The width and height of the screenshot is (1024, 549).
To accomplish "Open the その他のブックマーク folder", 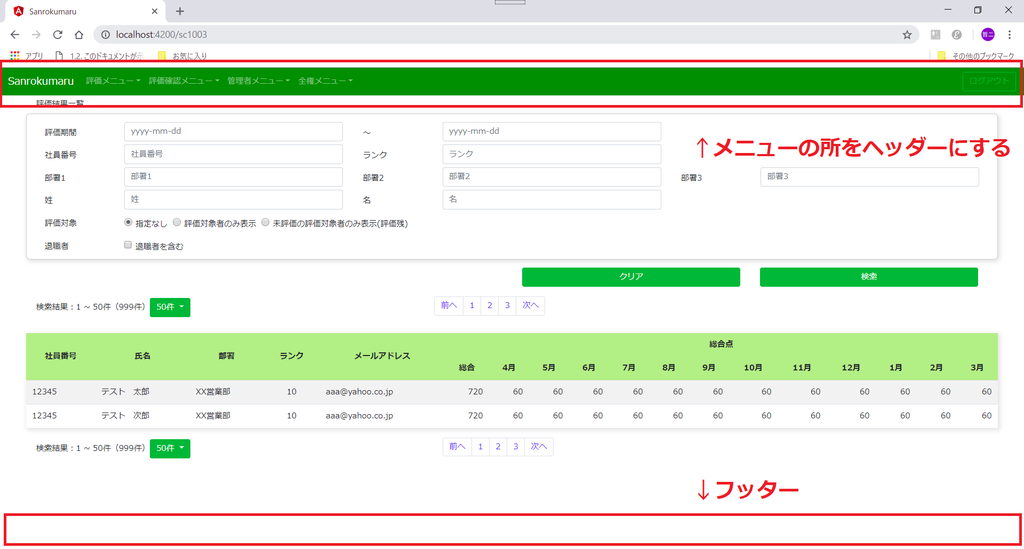I will coord(976,56).
